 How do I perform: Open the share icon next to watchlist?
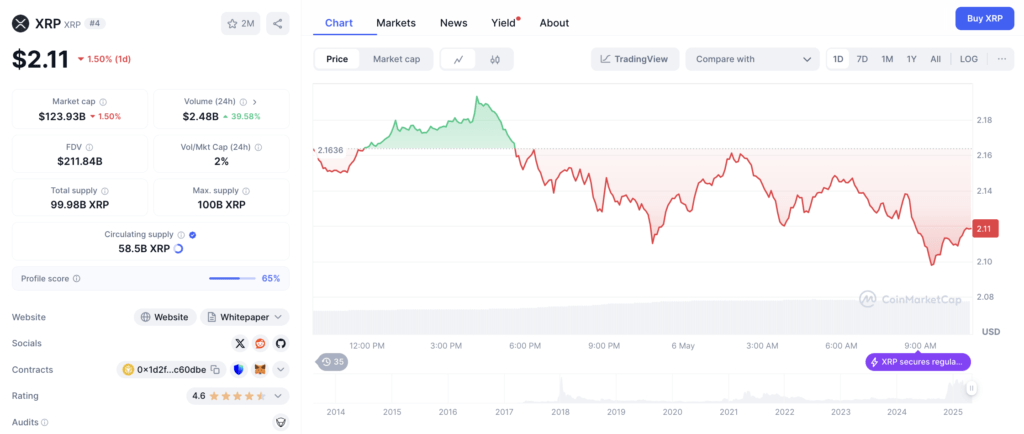pyautogui.click(x=278, y=23)
